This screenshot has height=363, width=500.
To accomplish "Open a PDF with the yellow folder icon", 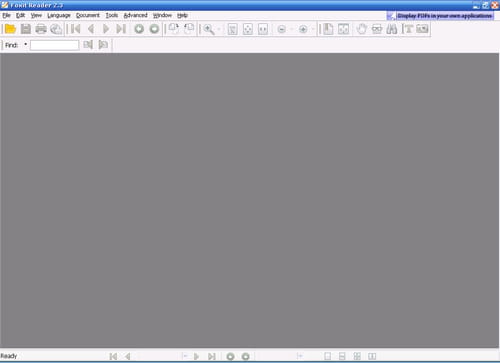I will click(10, 29).
